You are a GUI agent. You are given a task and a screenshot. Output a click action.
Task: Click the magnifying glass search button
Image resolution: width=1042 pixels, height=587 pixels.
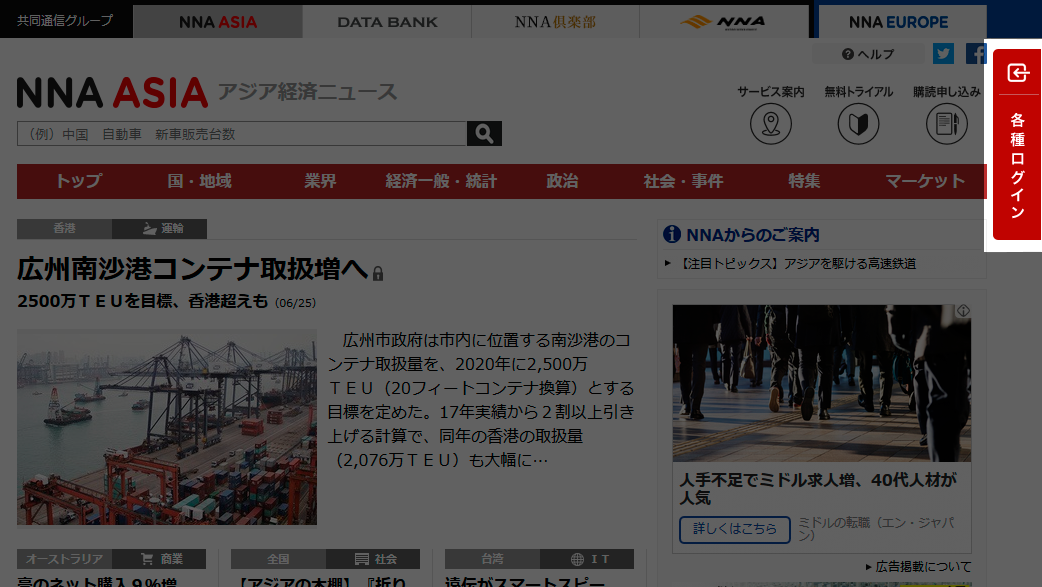point(484,134)
